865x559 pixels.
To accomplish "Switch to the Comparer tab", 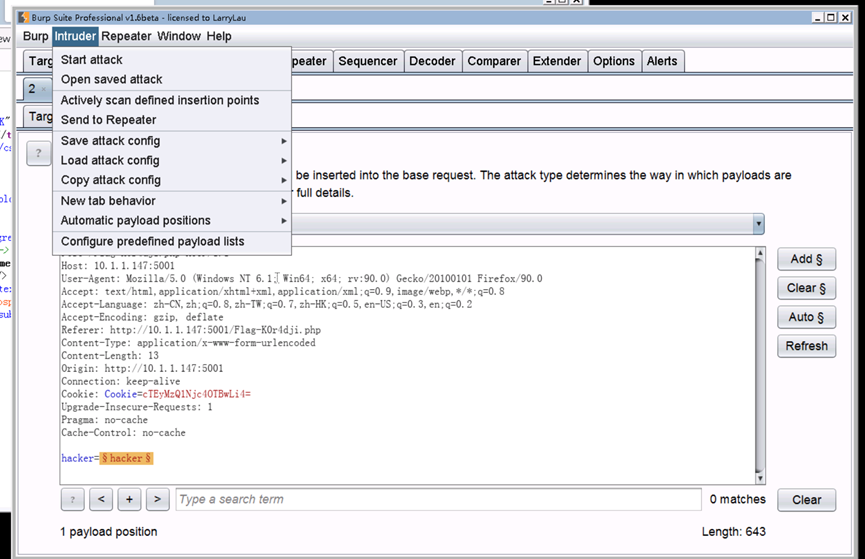I will 494,61.
